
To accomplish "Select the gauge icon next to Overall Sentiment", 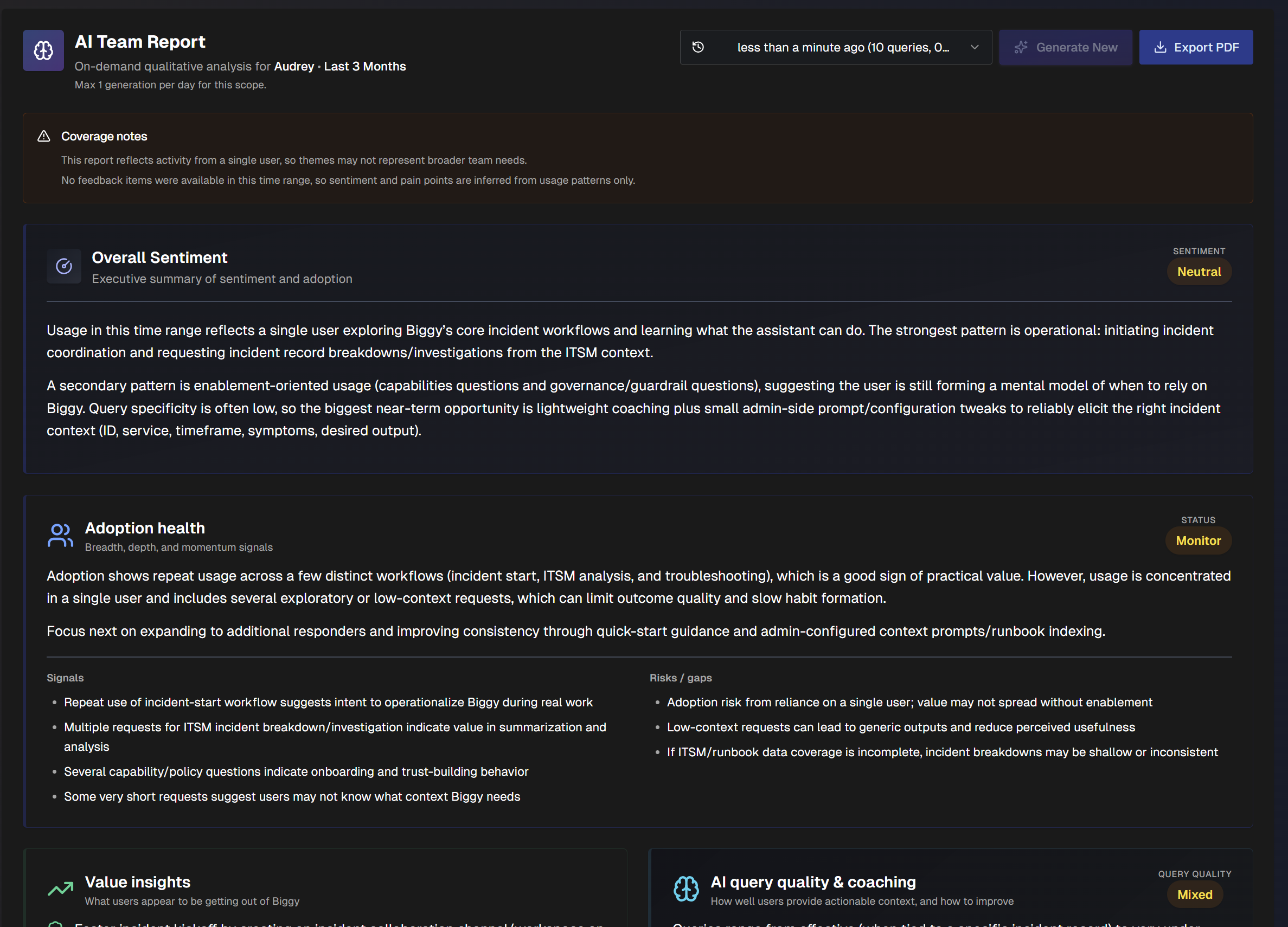I will pos(63,266).
